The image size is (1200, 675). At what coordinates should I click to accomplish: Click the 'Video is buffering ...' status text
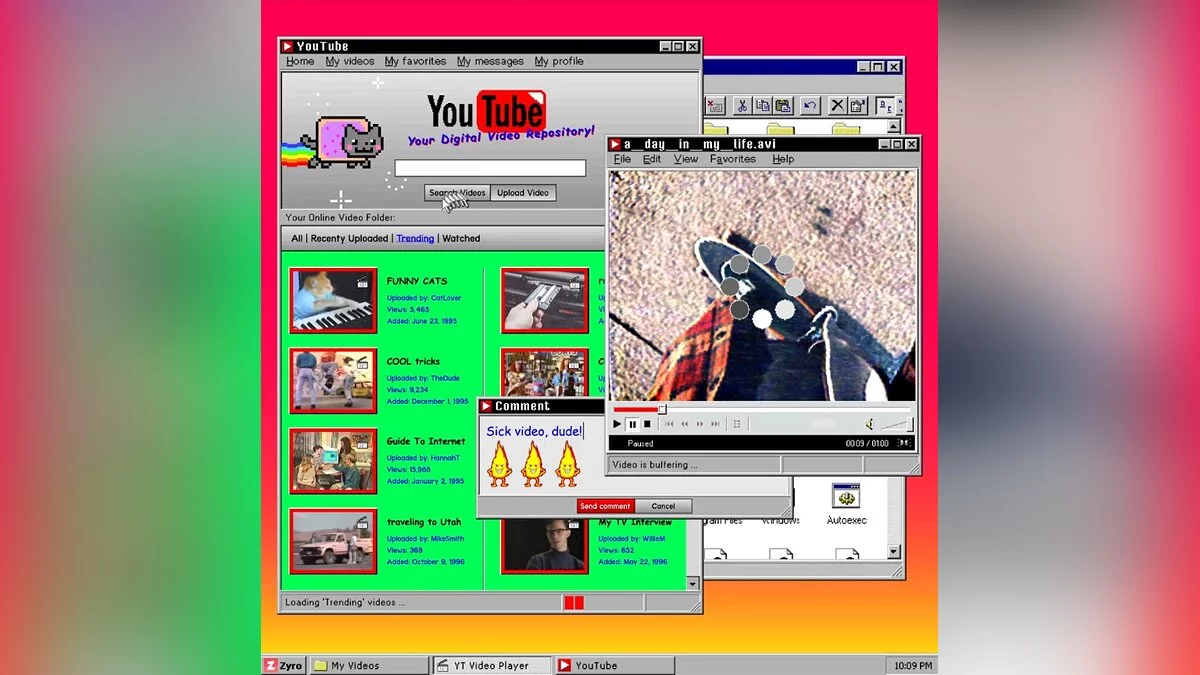click(655, 465)
